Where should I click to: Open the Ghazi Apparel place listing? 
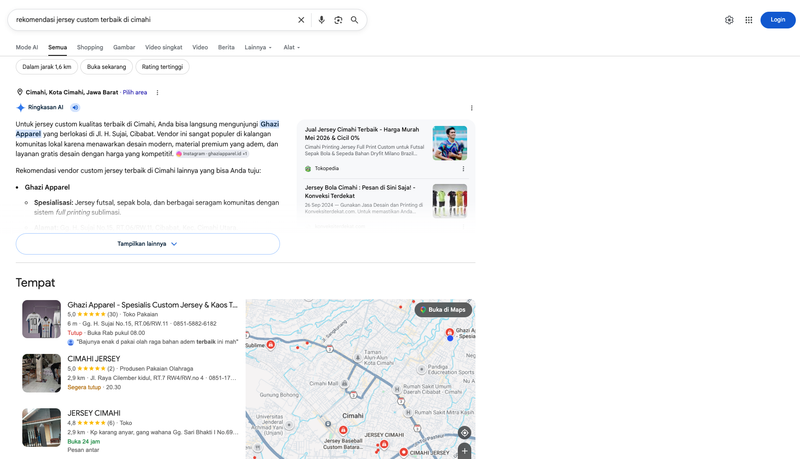point(153,305)
